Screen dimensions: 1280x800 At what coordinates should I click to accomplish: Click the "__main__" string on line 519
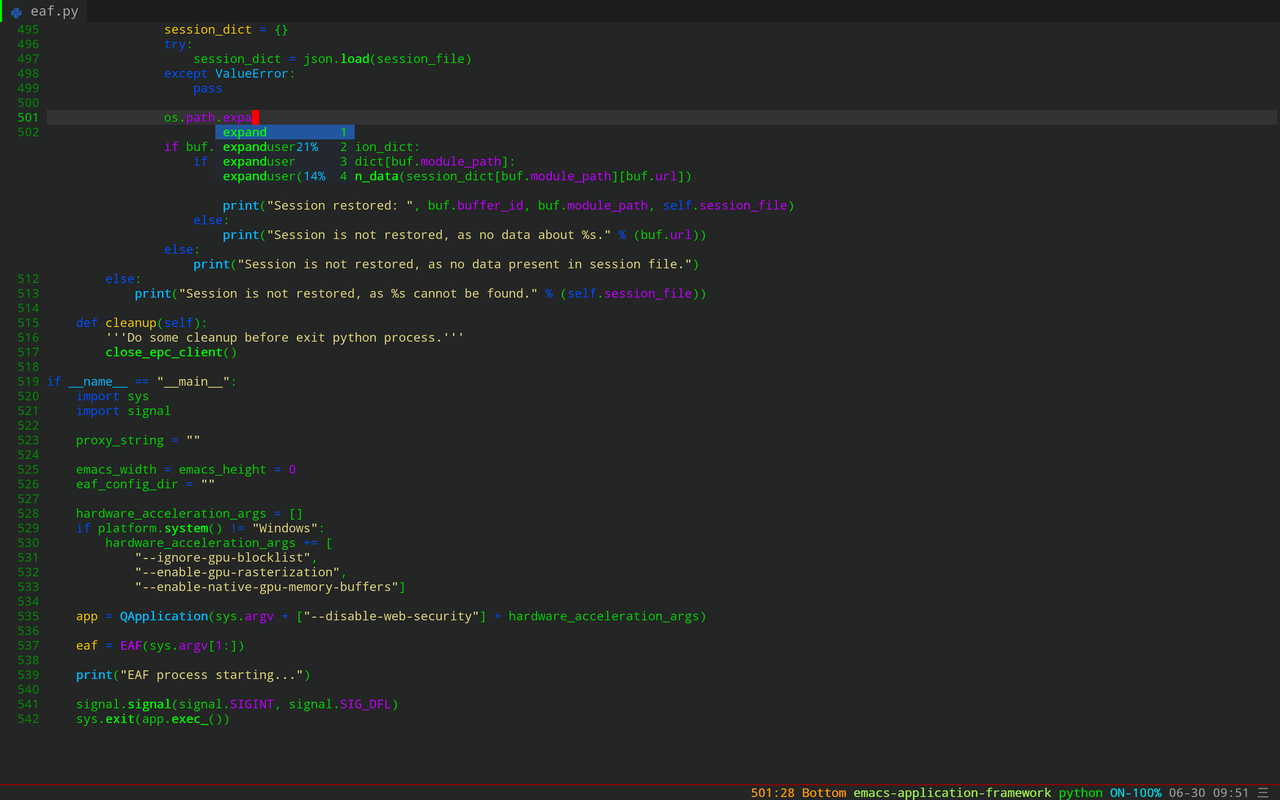pos(193,382)
